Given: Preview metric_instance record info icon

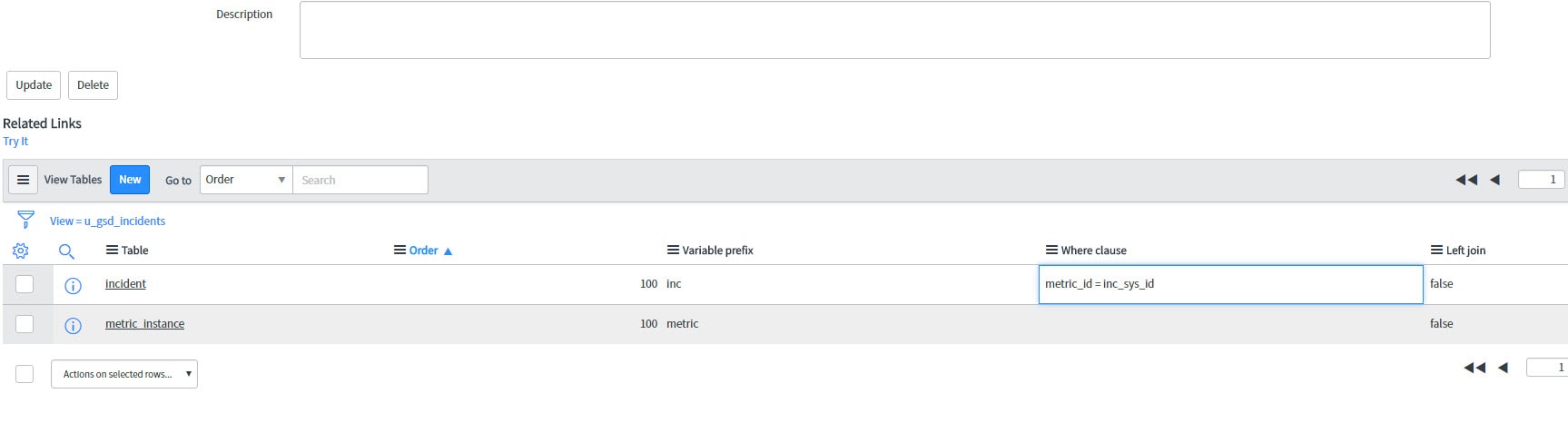Looking at the screenshot, I should pos(74,325).
